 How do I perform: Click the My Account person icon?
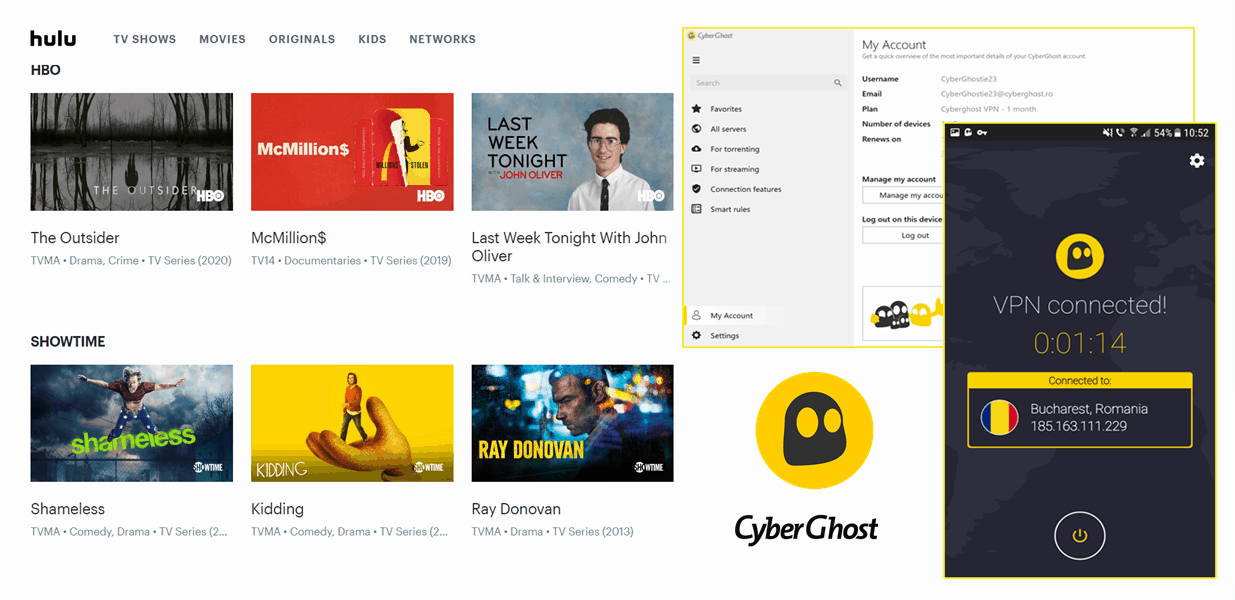[x=697, y=315]
